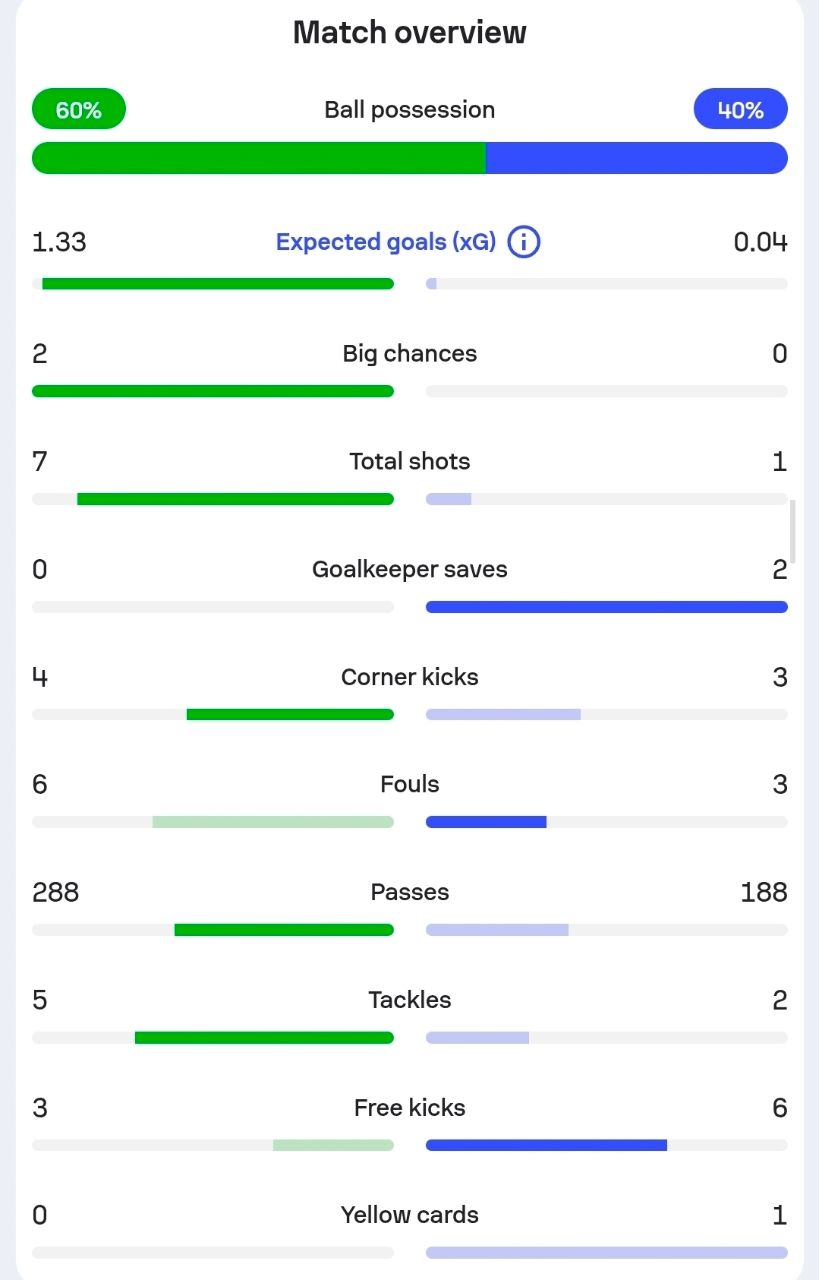Tap the blue 40% possession badge
Screen dimensions: 819x1280
click(740, 109)
